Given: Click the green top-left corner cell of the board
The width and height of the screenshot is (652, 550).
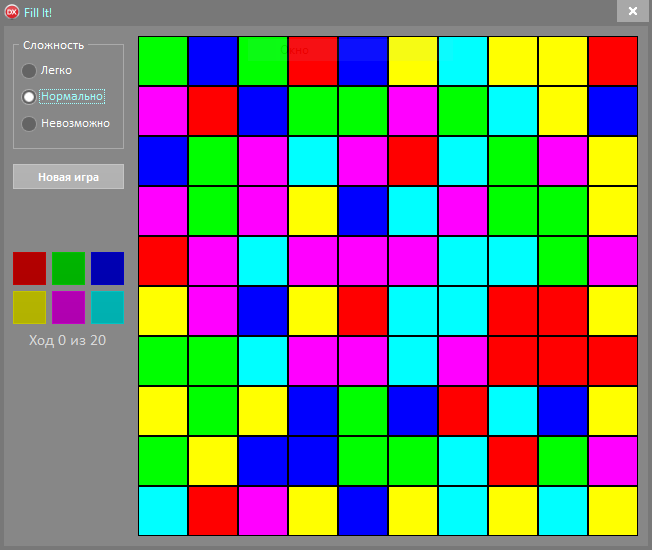Looking at the screenshot, I should point(163,61).
